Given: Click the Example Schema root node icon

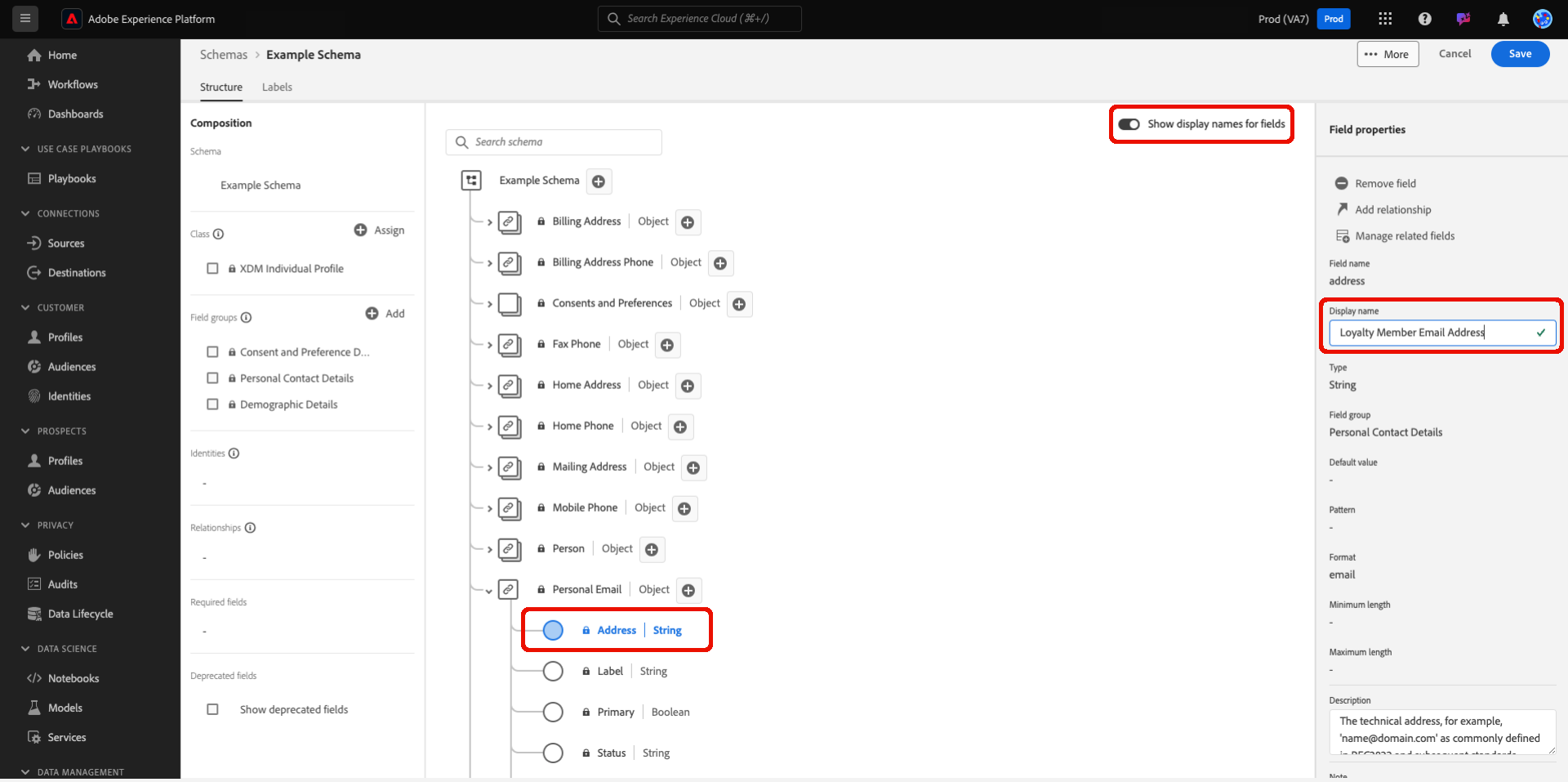Looking at the screenshot, I should coord(471,181).
